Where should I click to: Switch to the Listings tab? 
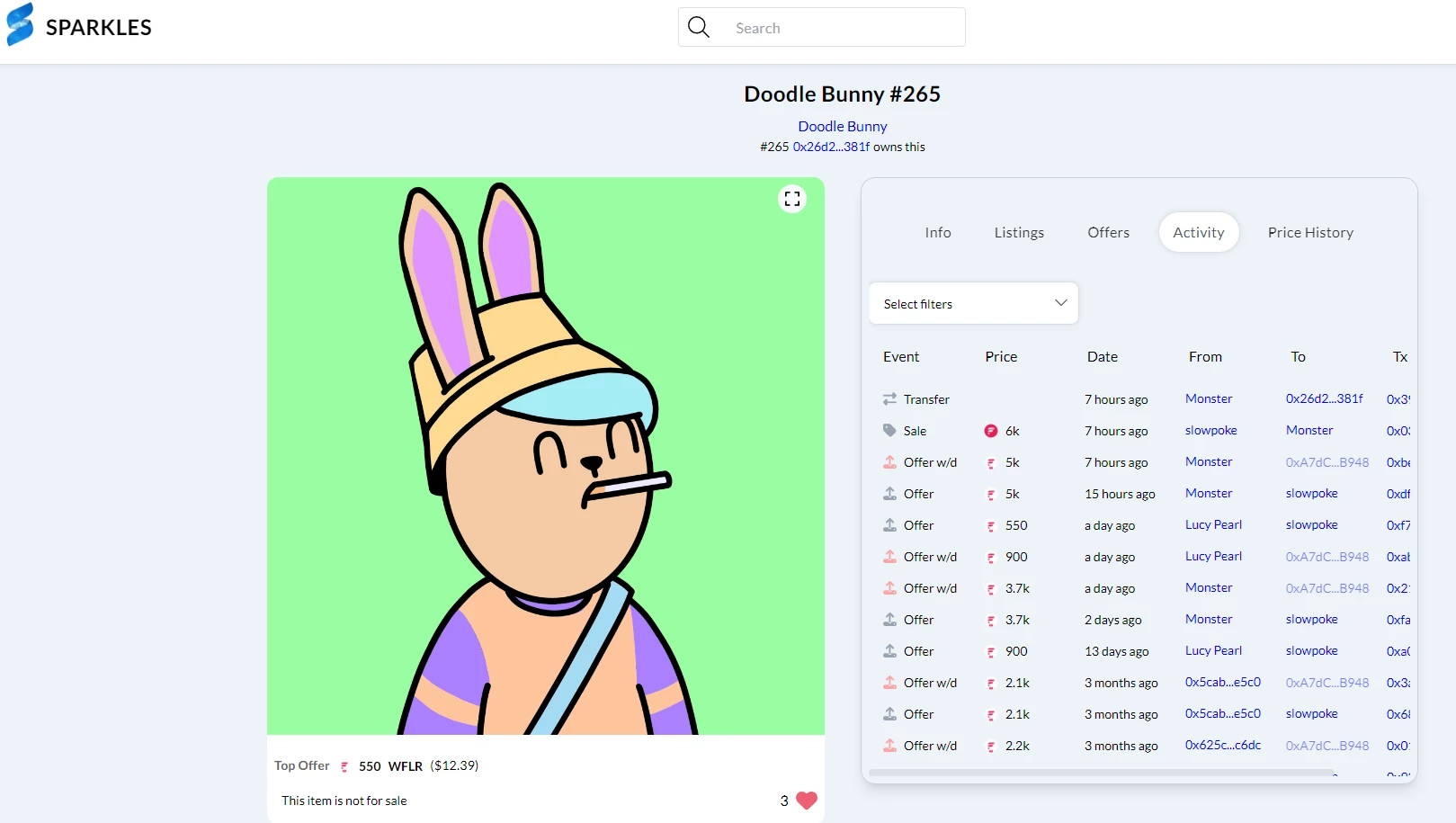click(x=1019, y=232)
